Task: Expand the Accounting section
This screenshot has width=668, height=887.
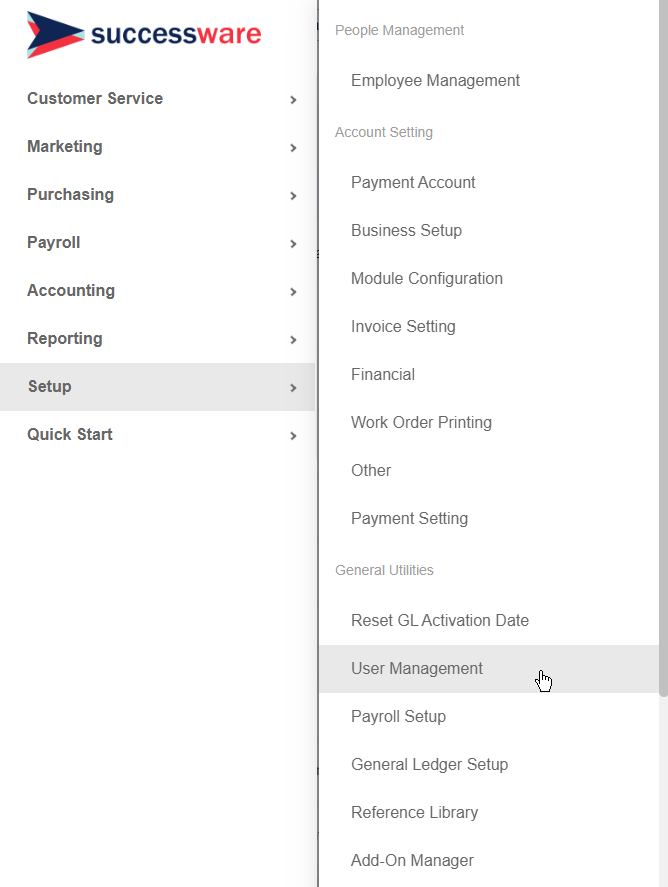Action: tap(71, 290)
